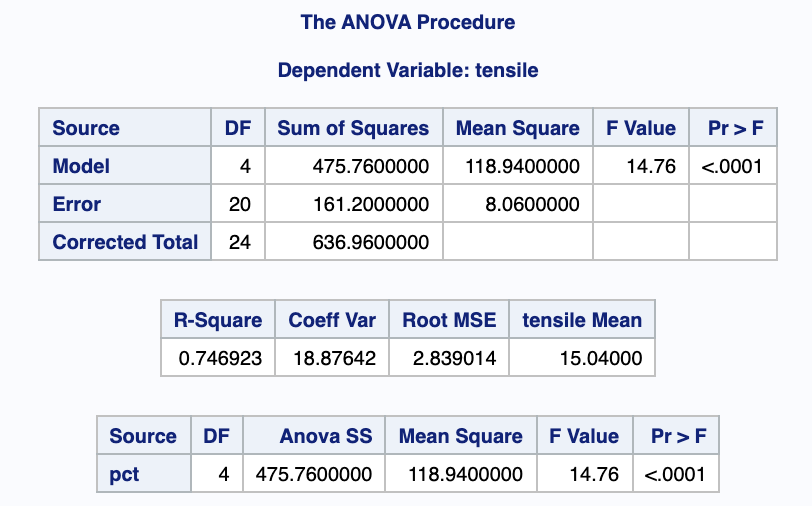
Task: Click Error degrees of freedom value 20
Action: coord(238,204)
